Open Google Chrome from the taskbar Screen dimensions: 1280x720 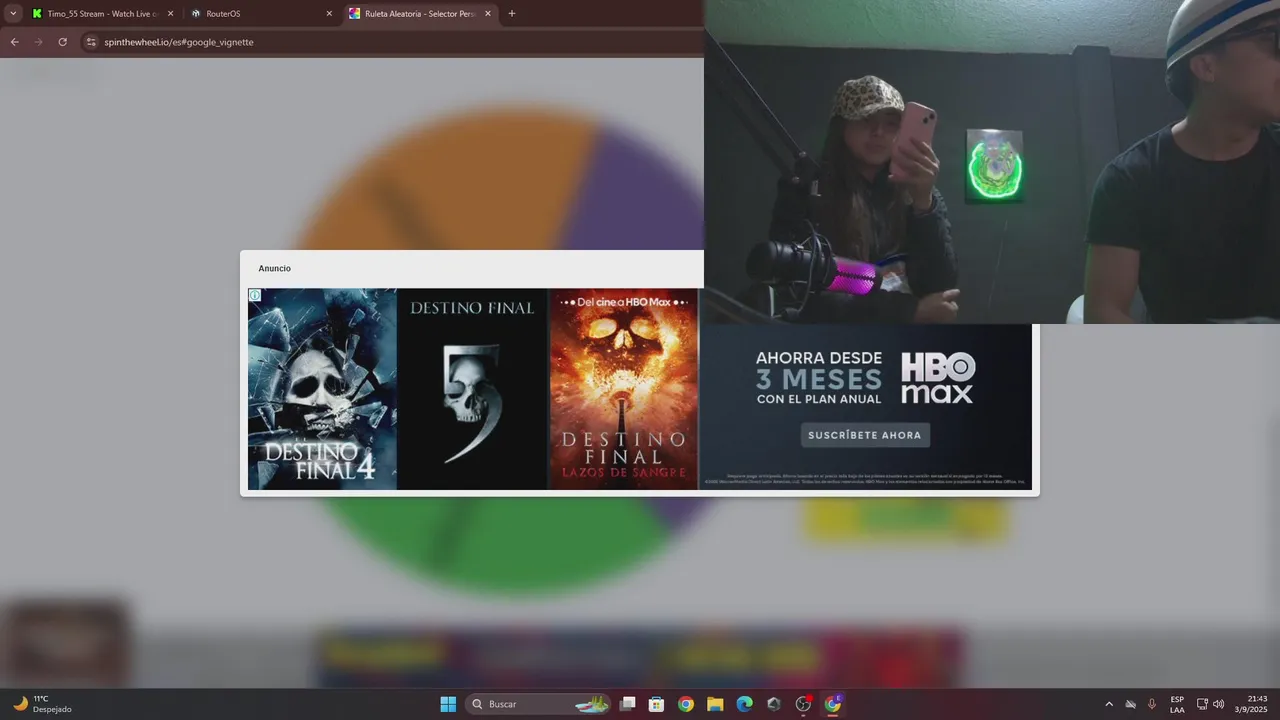tap(686, 704)
